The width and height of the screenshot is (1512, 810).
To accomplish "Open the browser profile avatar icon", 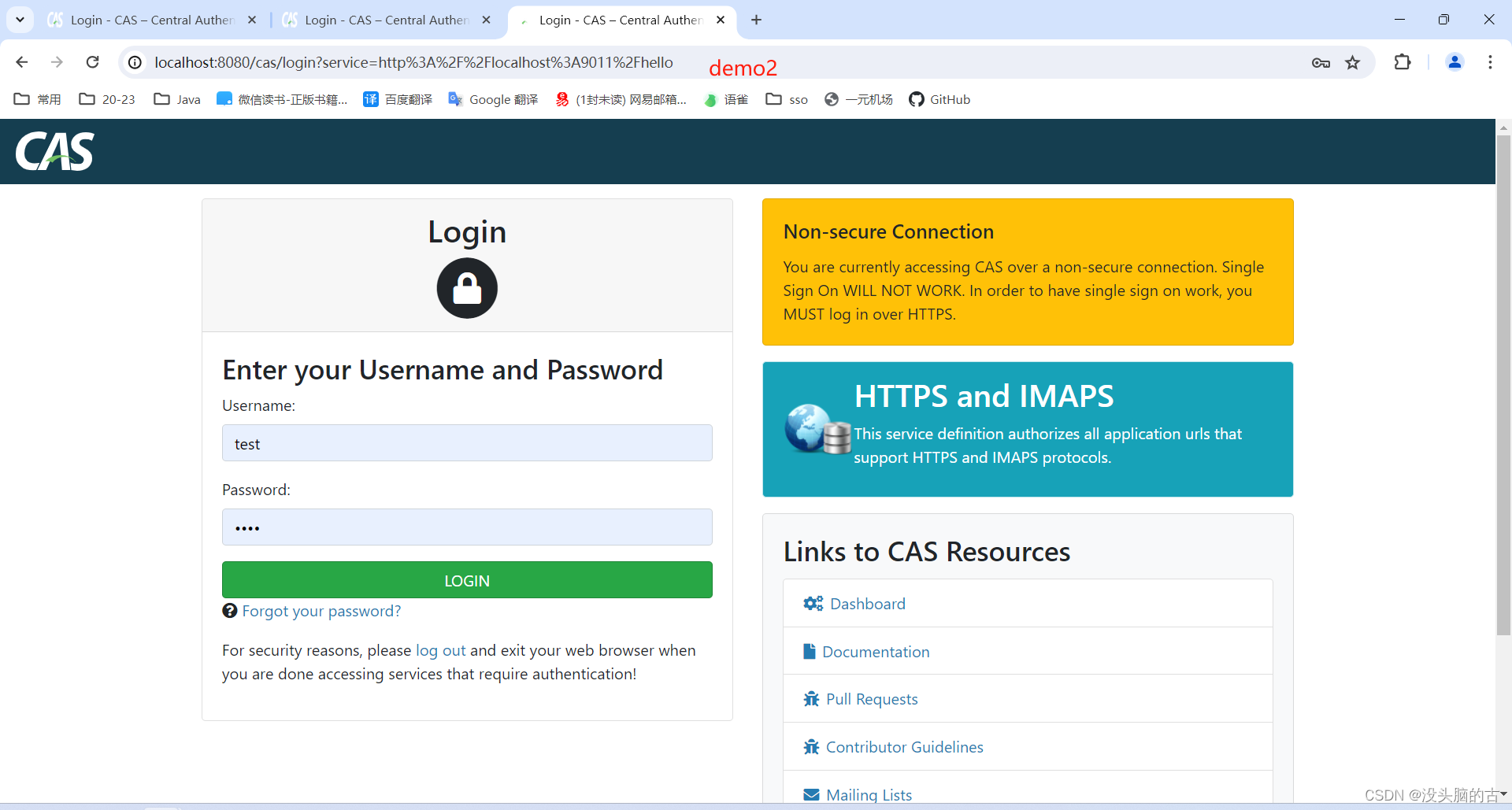I will 1455,62.
